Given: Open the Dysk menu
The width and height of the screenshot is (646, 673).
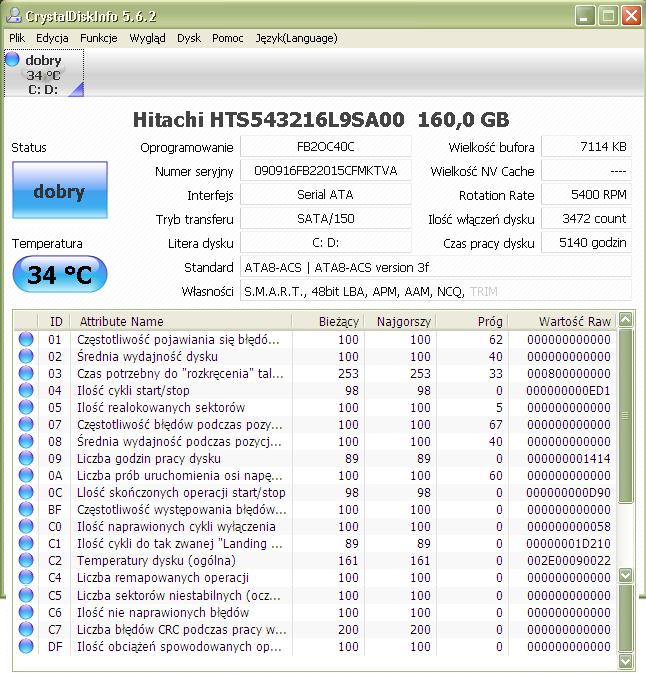Looking at the screenshot, I should [189, 38].
